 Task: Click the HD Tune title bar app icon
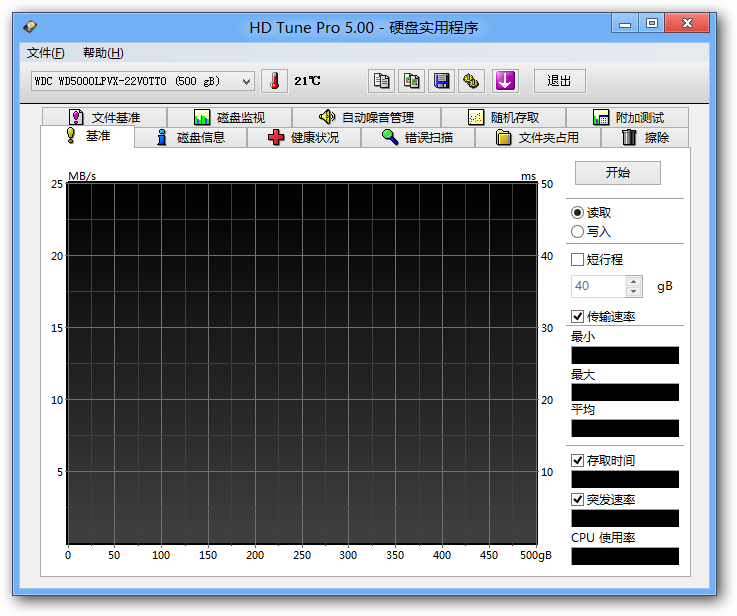tap(32, 26)
